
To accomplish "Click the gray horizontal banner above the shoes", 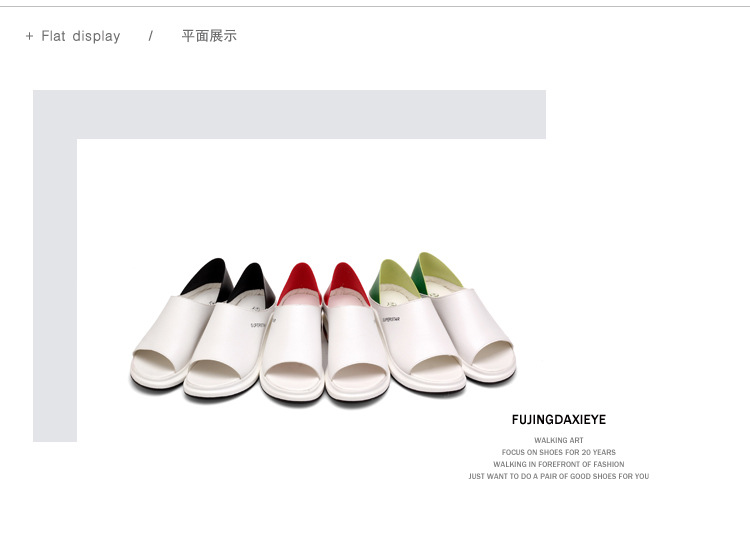I will point(289,114).
